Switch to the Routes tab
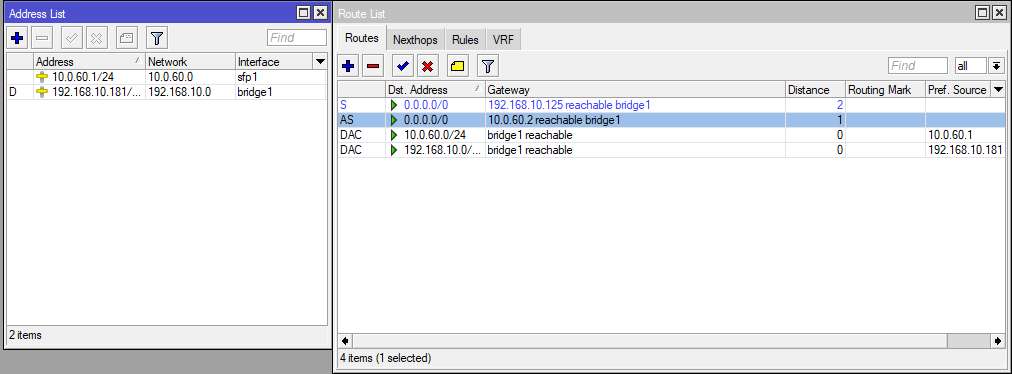 point(362,39)
